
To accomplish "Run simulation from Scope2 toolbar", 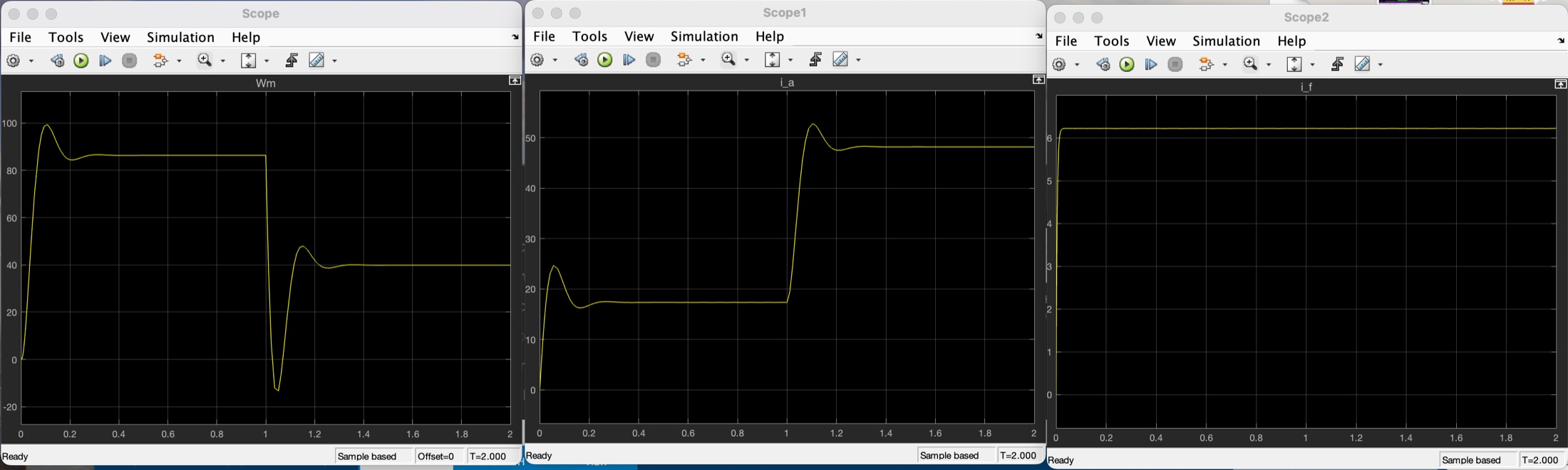I will (x=1127, y=65).
